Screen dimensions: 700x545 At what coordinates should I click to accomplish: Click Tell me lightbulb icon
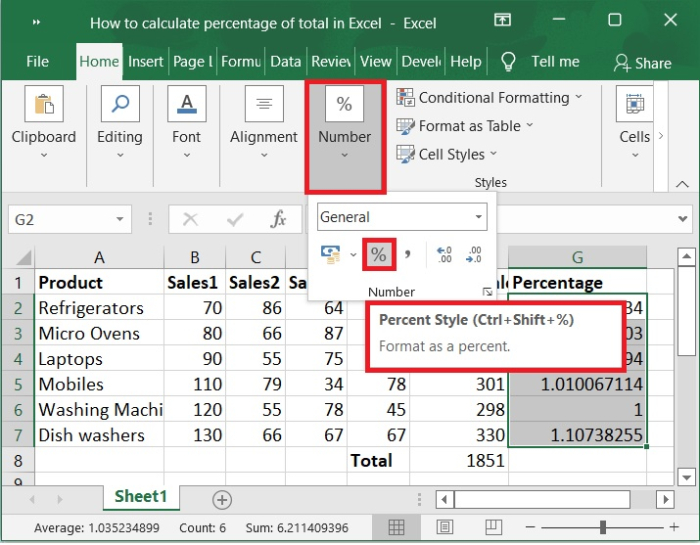[508, 62]
